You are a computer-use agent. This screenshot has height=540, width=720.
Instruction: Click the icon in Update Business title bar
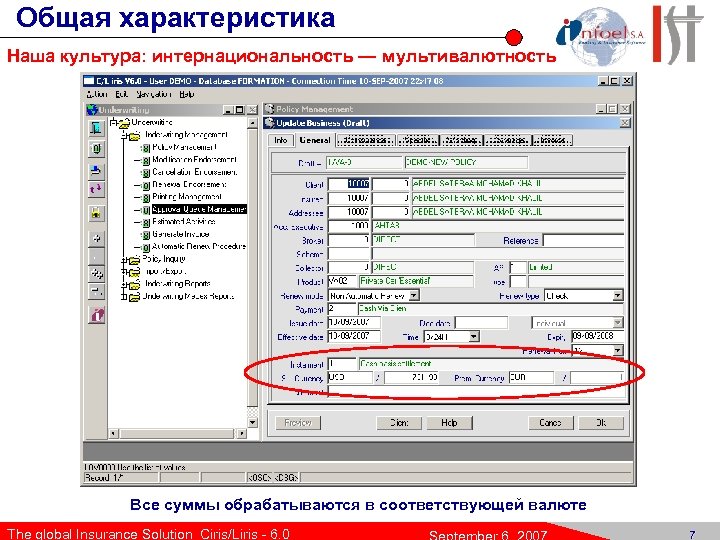tap(270, 123)
